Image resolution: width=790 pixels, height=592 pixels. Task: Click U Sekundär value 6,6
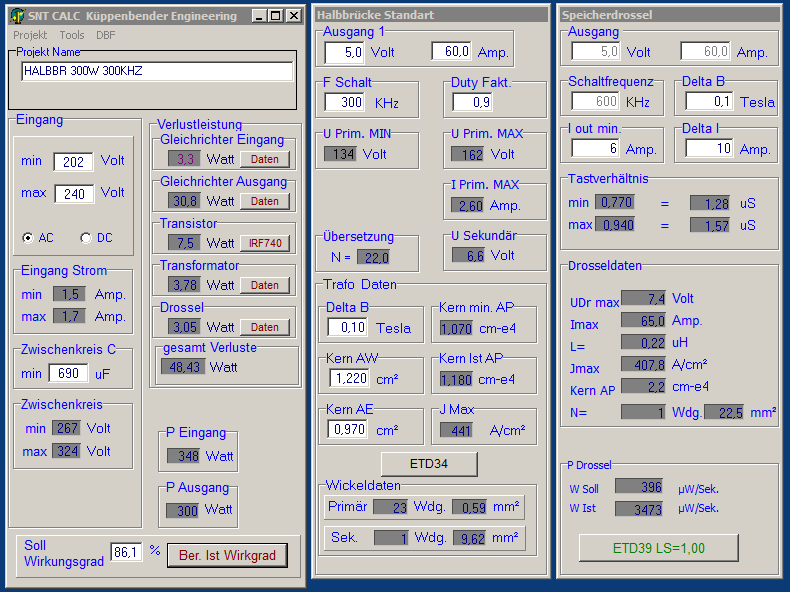click(468, 255)
